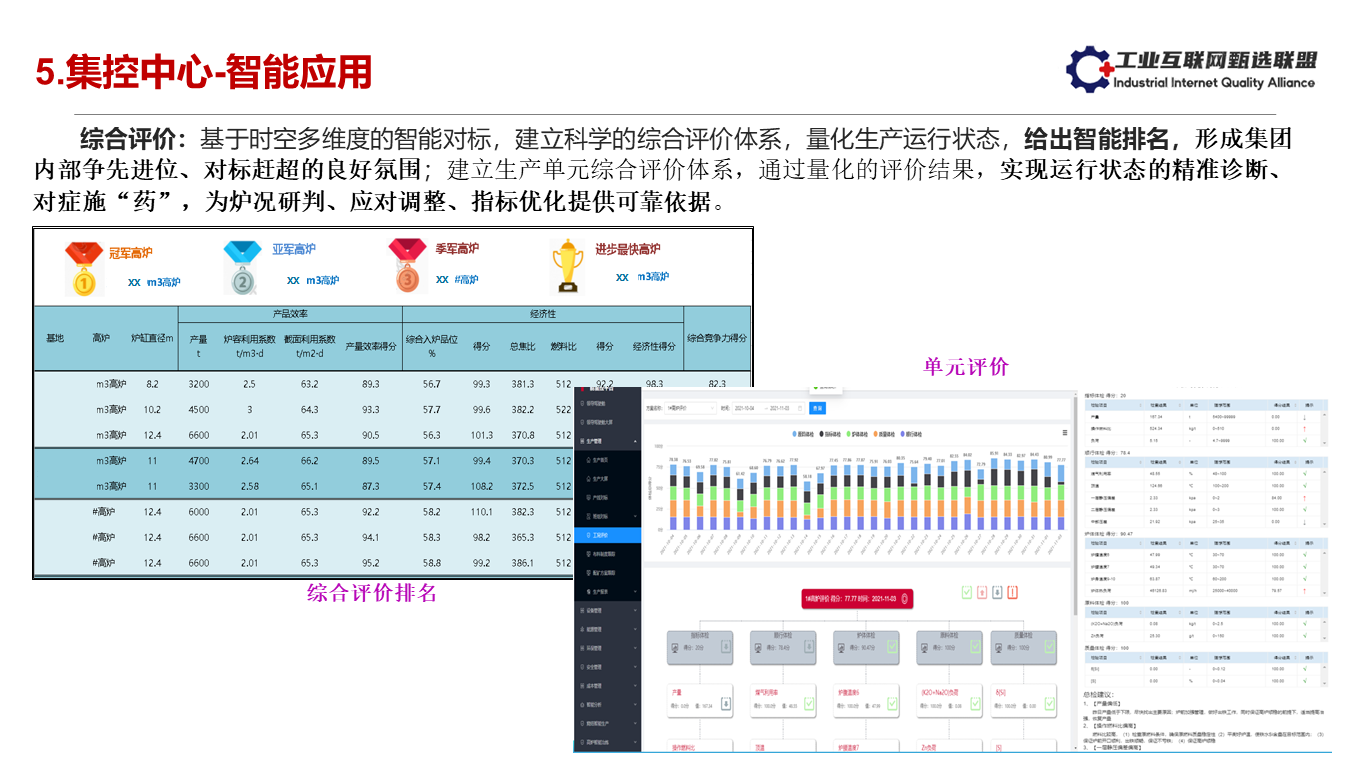Expand the 设备管理 sidebar chevron

tap(635, 610)
